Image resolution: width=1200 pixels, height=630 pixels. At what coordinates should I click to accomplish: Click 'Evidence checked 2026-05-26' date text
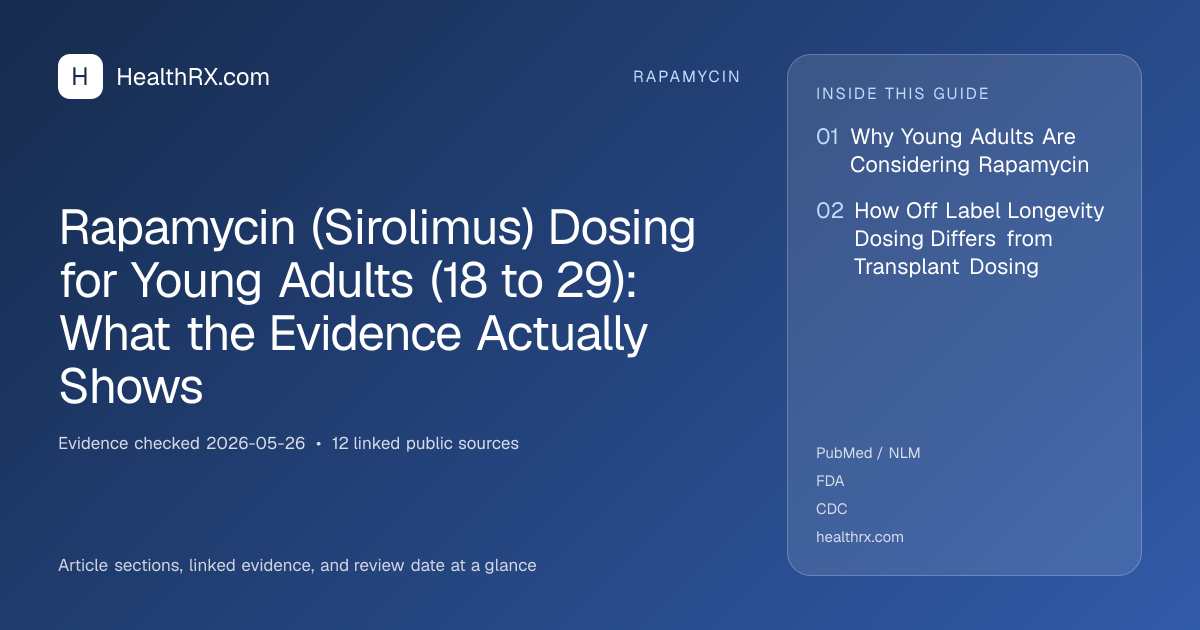pyautogui.click(x=182, y=443)
